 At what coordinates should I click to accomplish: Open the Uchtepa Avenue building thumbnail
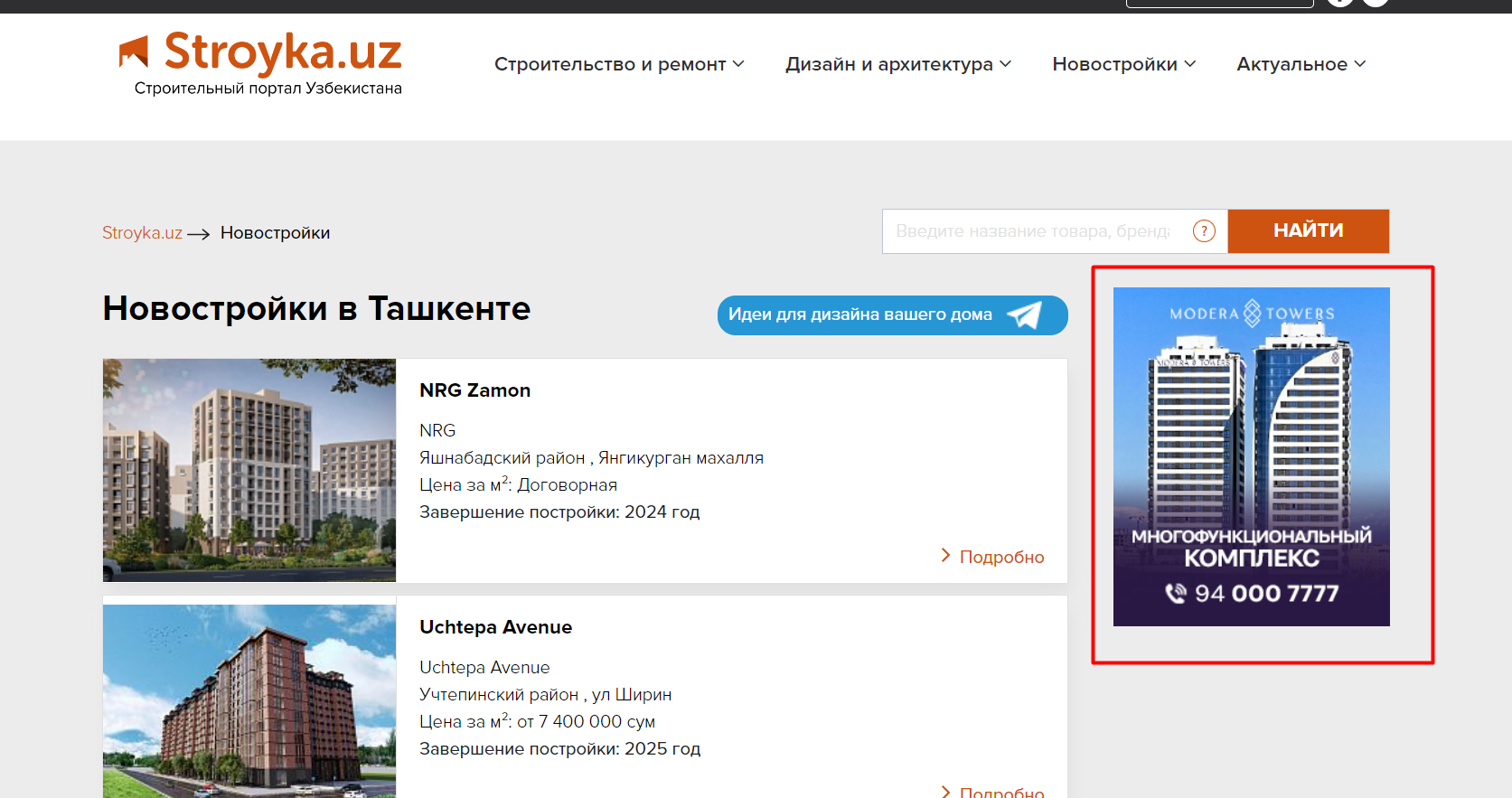tap(249, 701)
